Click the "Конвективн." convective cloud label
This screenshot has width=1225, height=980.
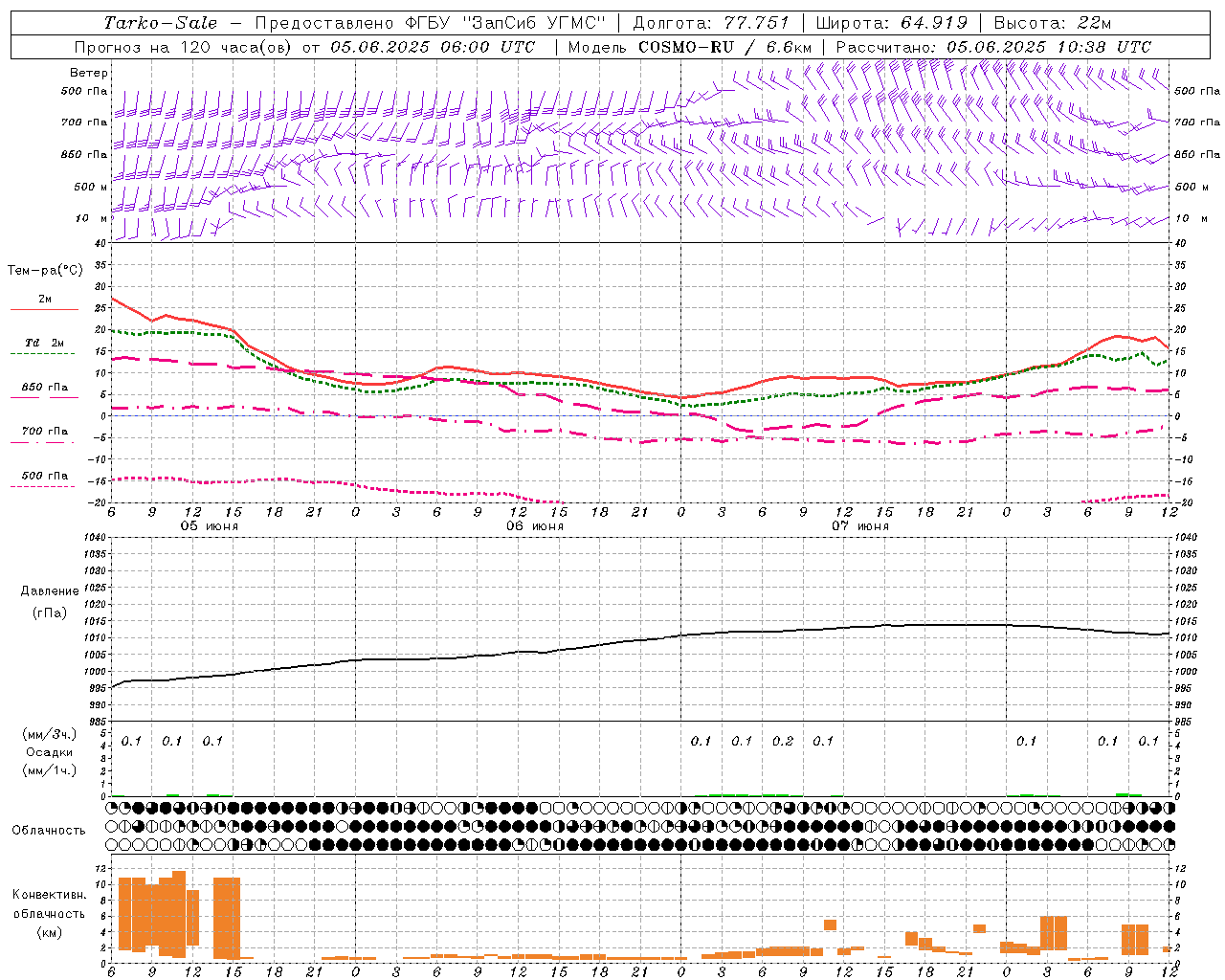coord(50,895)
